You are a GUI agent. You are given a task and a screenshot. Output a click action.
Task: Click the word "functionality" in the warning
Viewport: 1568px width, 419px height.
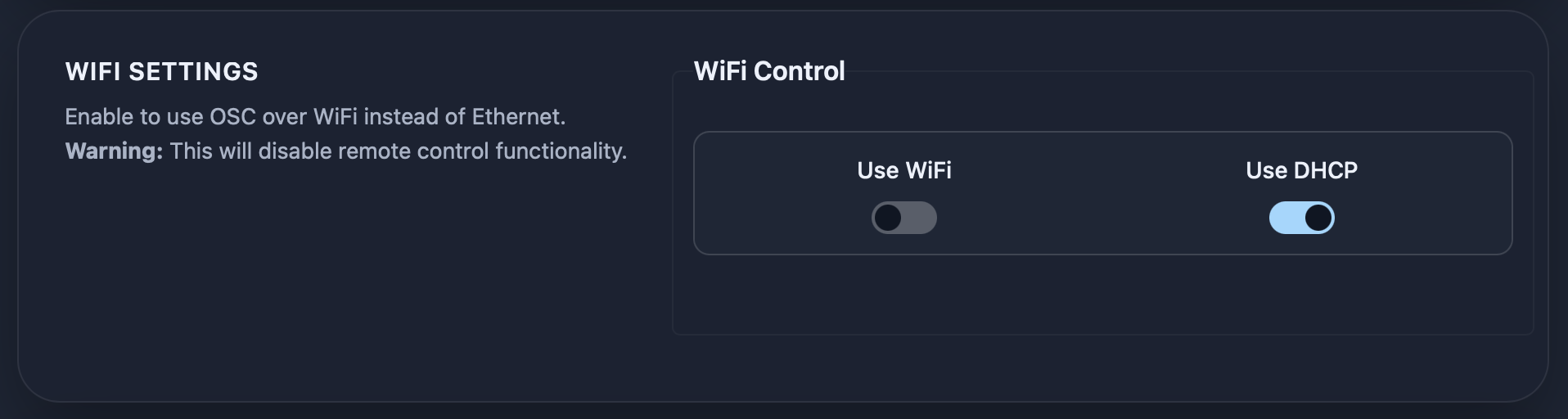pos(560,151)
